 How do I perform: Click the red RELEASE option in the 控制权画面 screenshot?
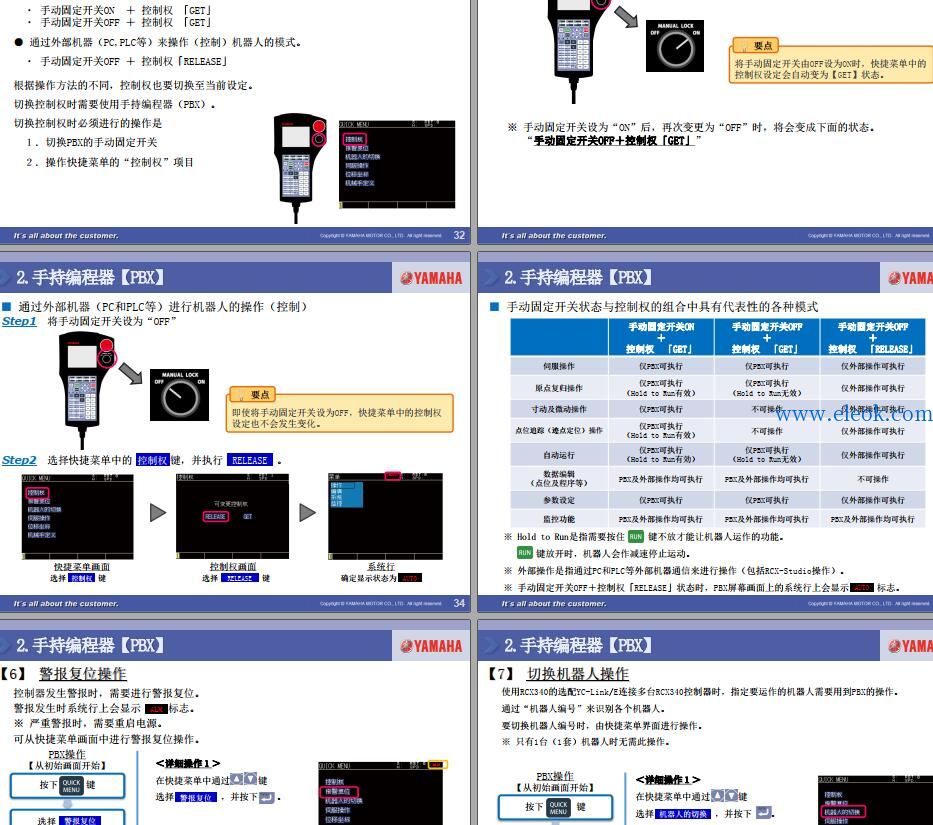(215, 517)
